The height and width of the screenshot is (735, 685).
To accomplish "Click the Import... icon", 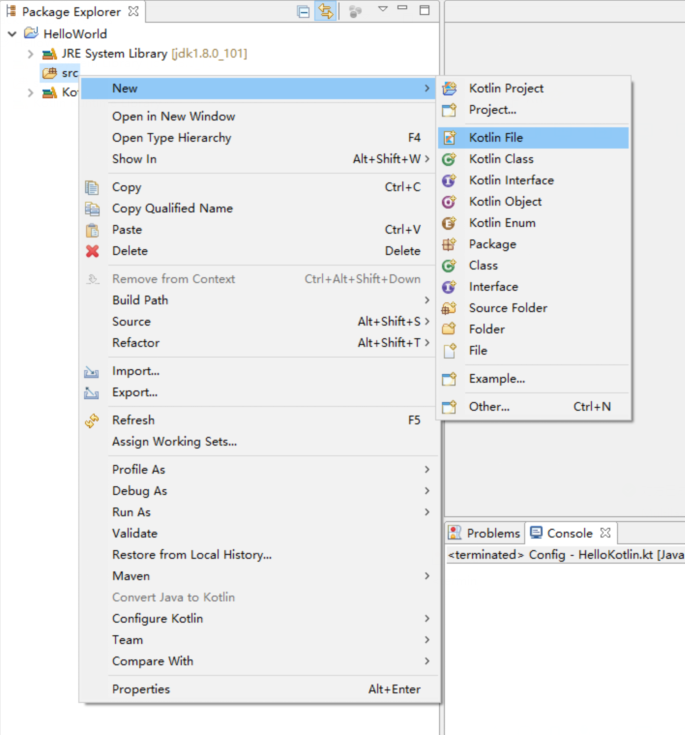I will click(91, 372).
